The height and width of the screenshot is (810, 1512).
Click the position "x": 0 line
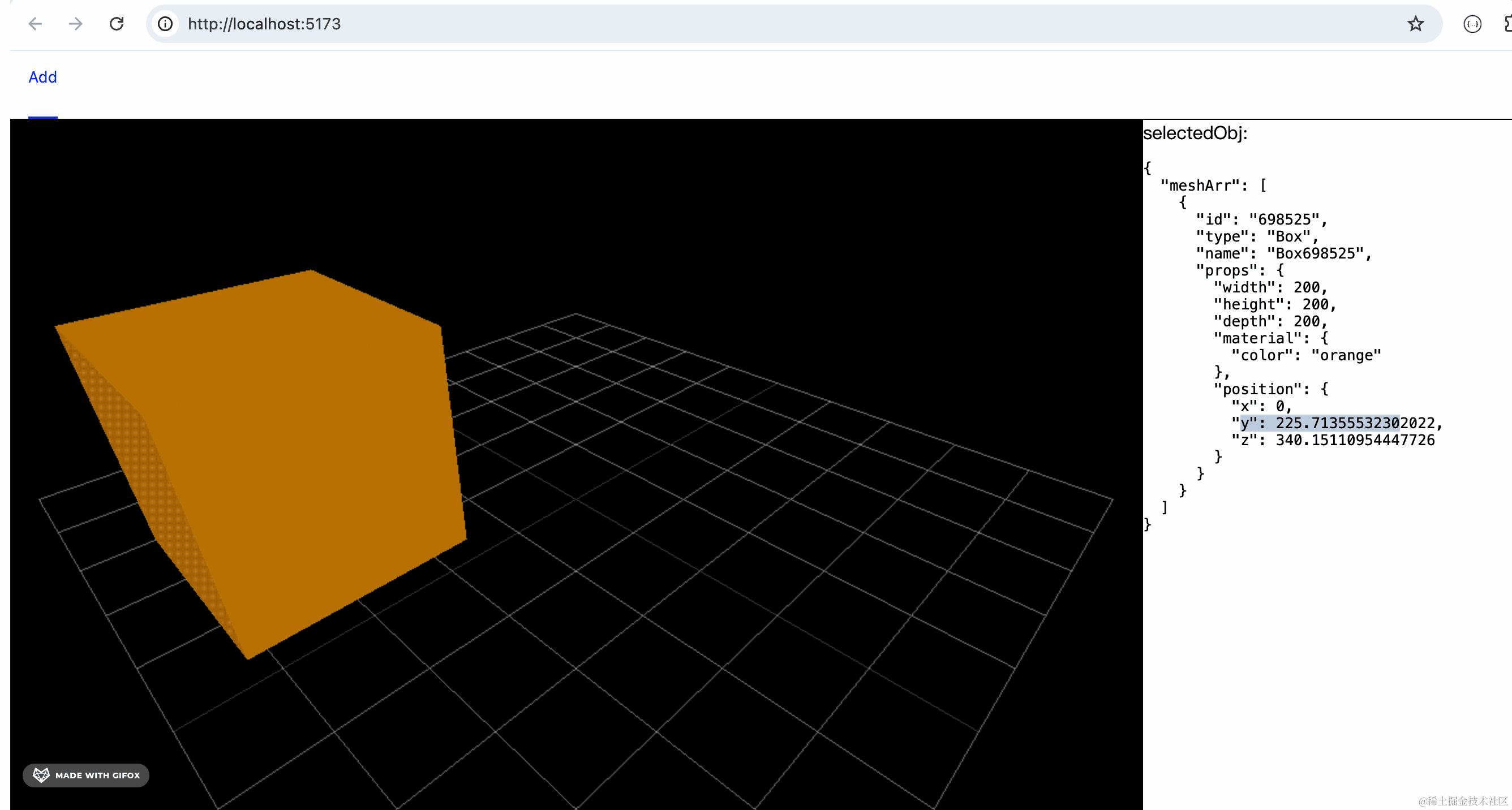[x=1261, y=407]
